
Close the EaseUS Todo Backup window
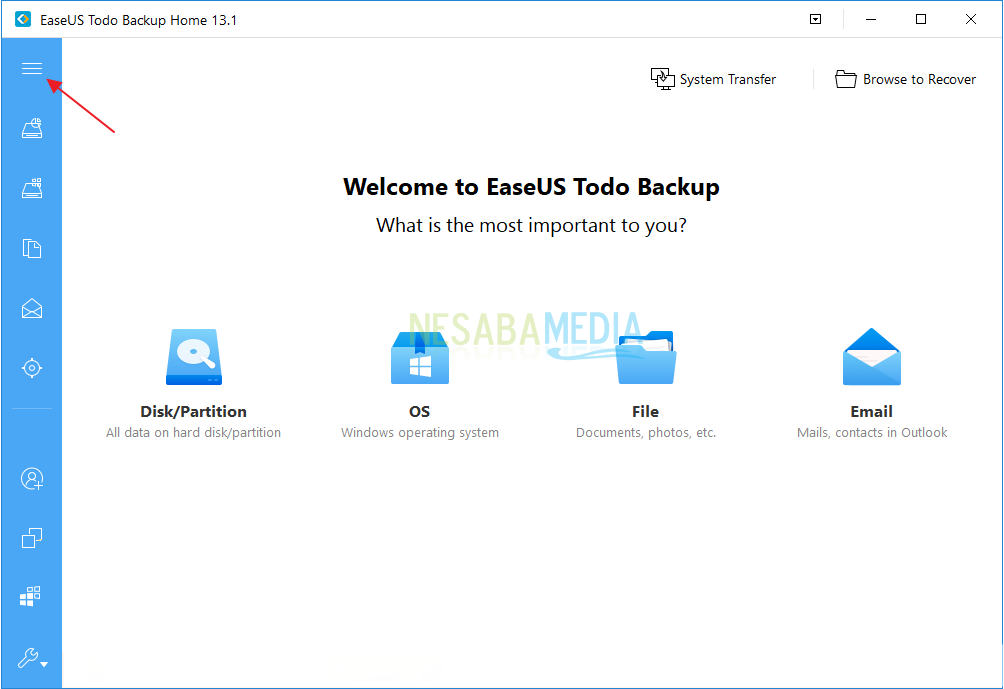point(971,19)
